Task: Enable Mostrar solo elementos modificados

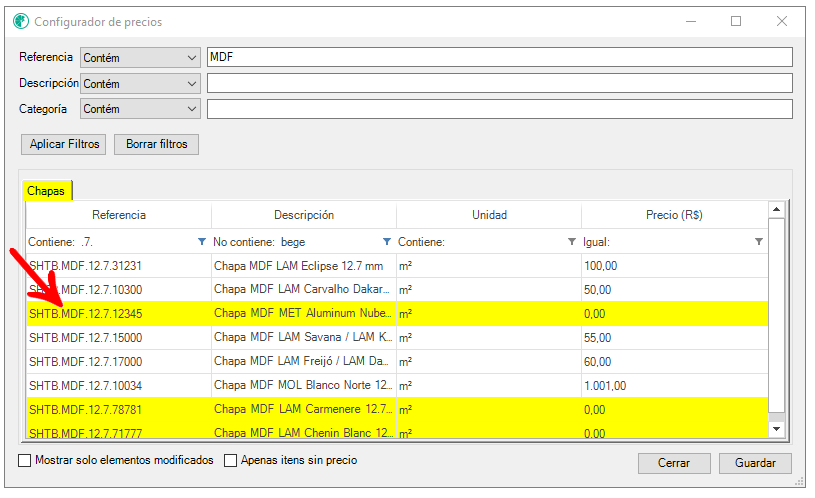Action: [x=25, y=461]
